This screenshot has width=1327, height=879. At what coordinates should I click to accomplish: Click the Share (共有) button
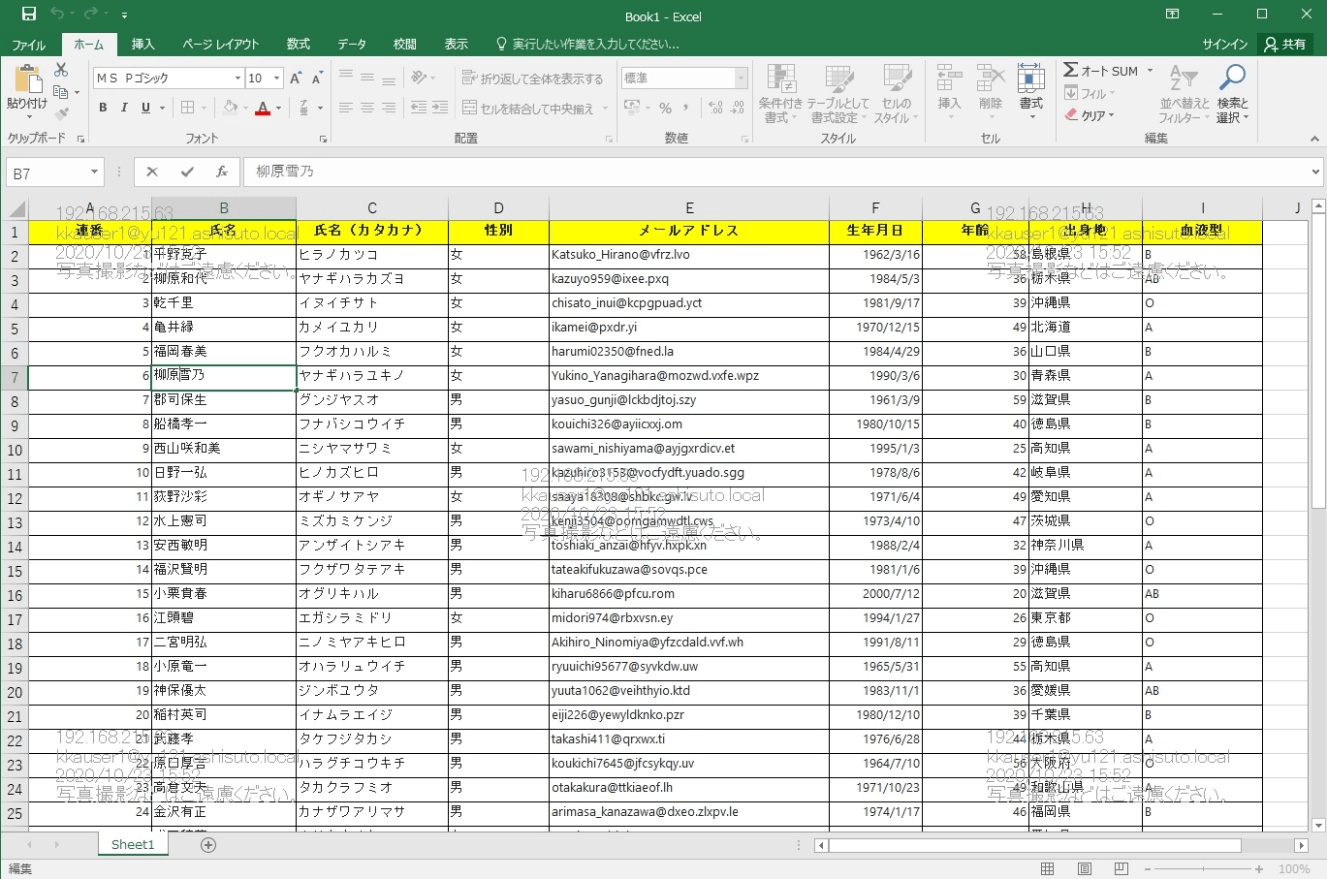[1285, 44]
